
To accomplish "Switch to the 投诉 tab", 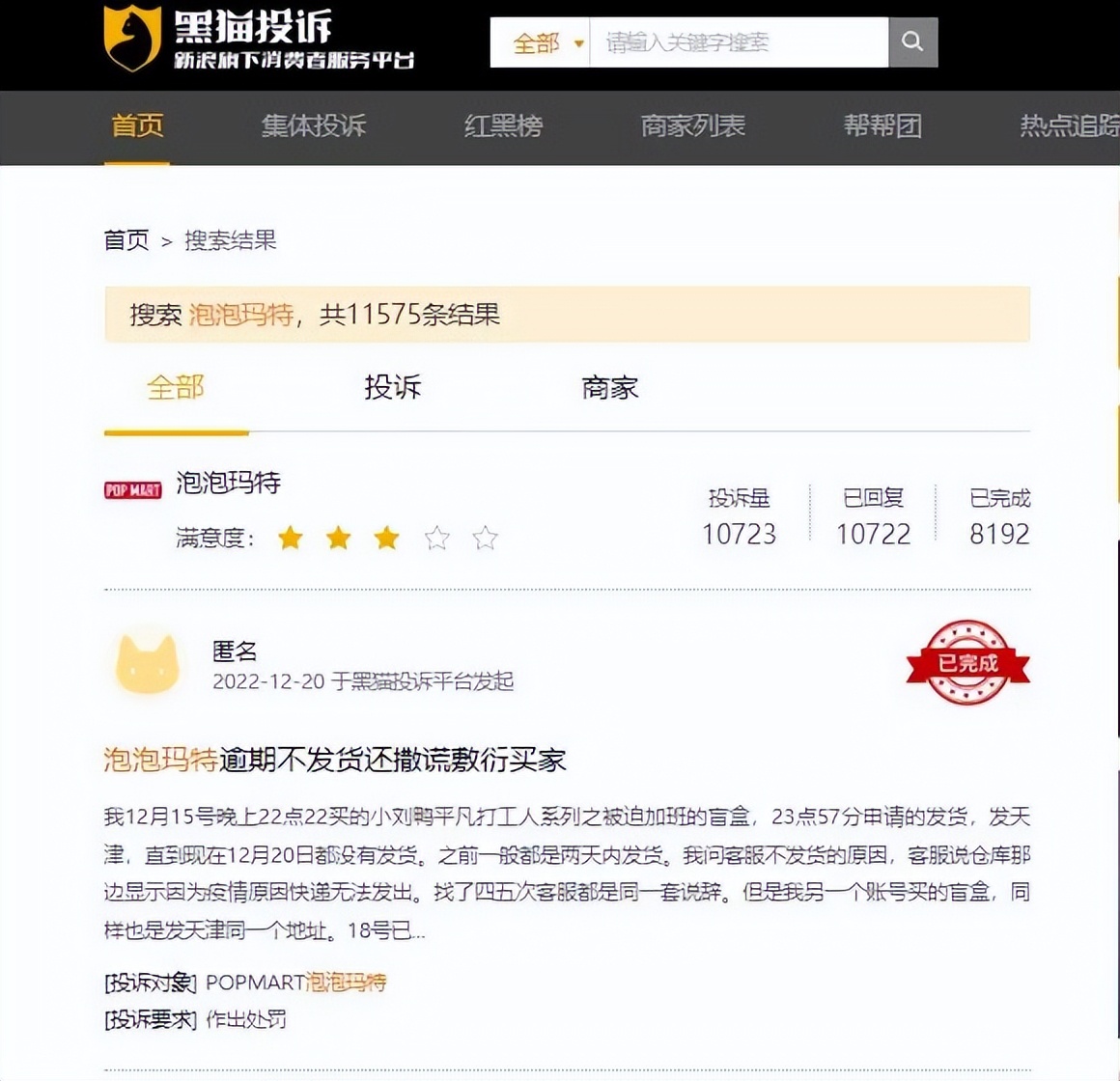I will (392, 388).
